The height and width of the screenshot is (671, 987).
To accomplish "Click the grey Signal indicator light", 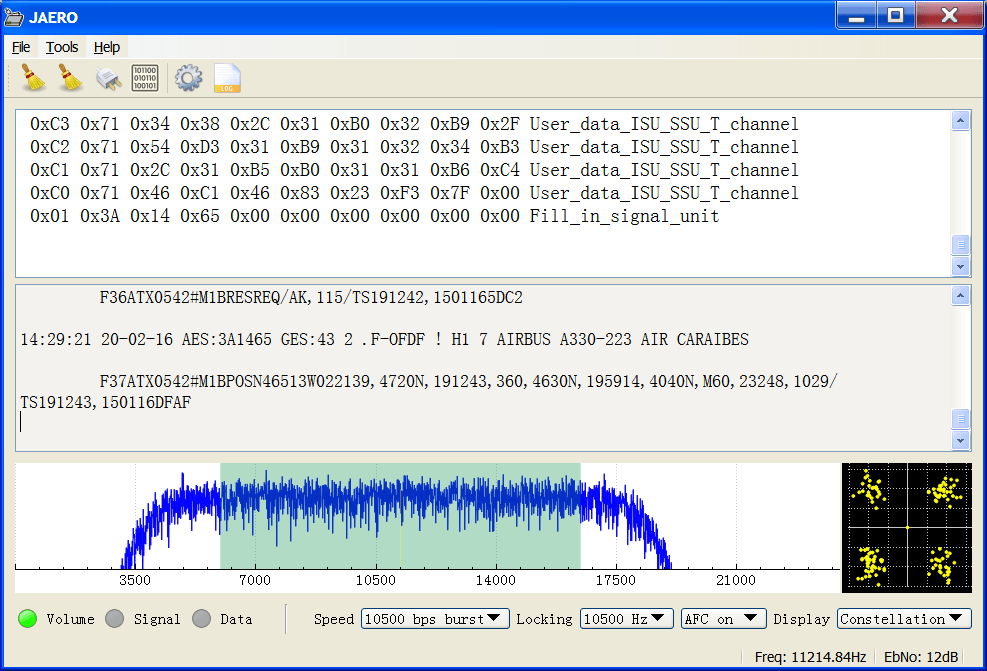I will click(115, 619).
